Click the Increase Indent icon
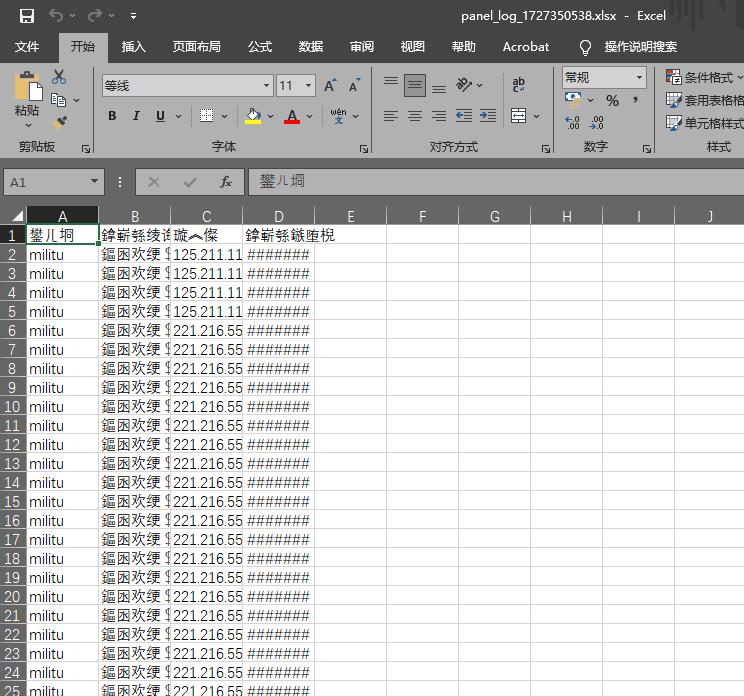The image size is (744, 696). 488,116
